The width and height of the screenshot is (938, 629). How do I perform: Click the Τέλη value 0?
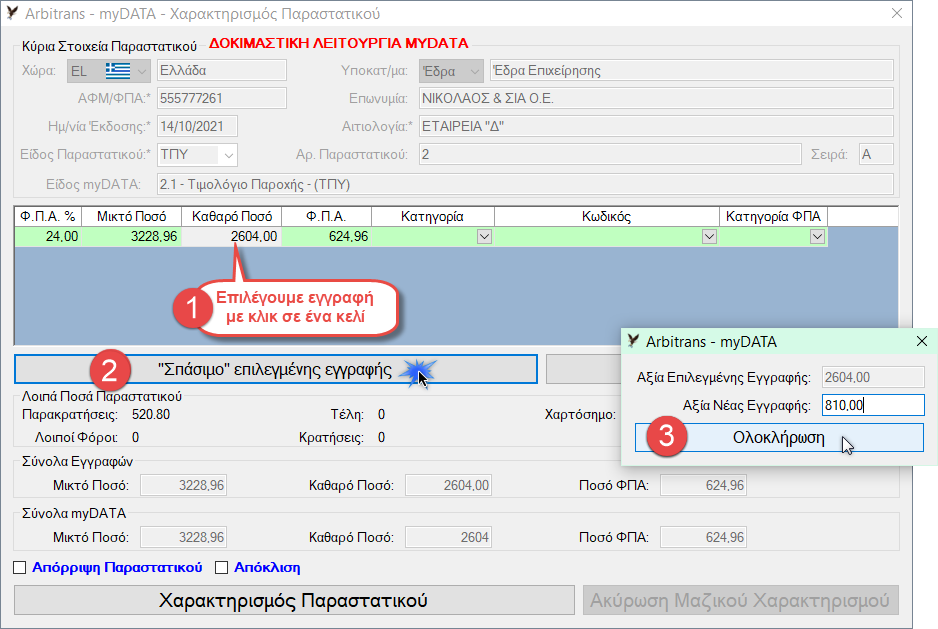pyautogui.click(x=382, y=414)
